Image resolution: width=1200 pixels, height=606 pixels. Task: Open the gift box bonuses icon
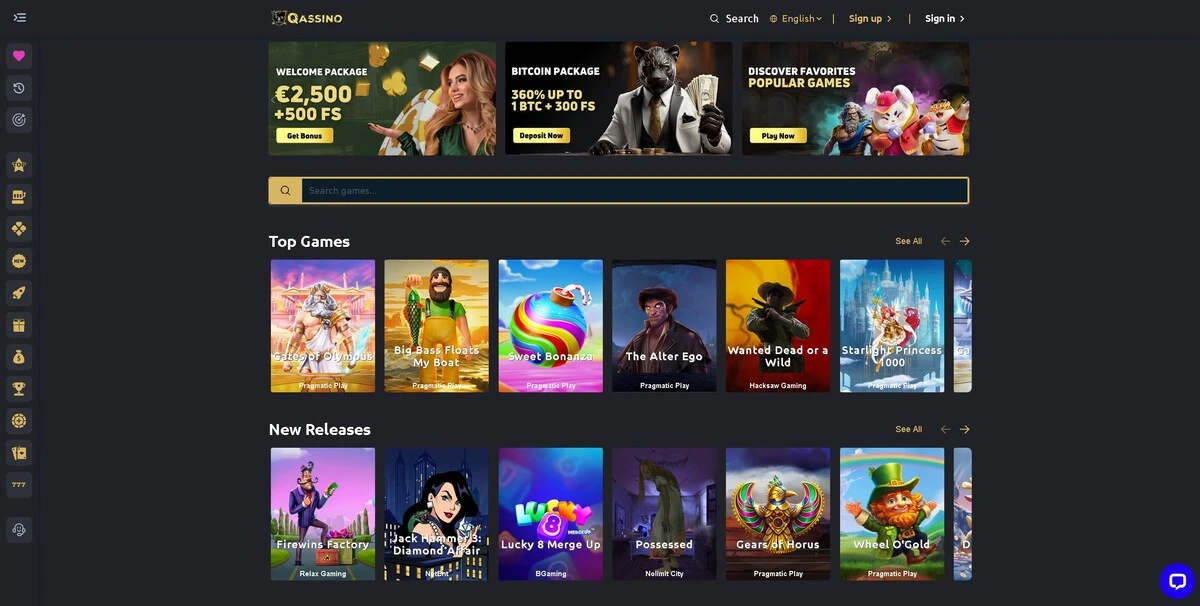19,325
